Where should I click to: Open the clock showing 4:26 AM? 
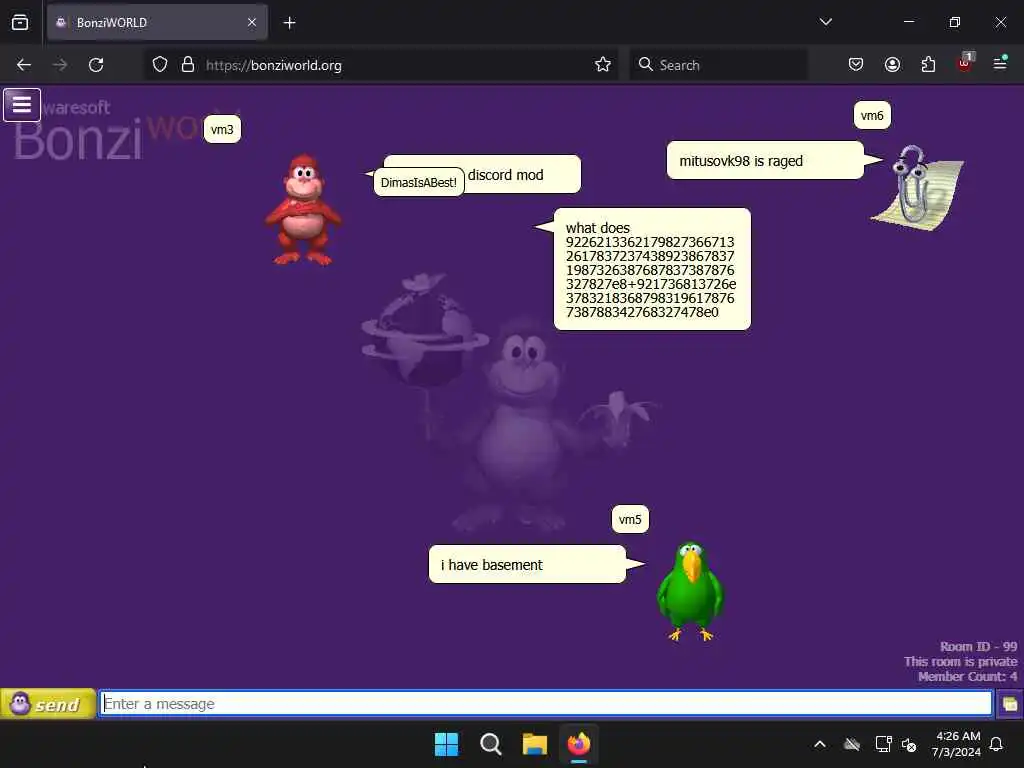point(956,744)
